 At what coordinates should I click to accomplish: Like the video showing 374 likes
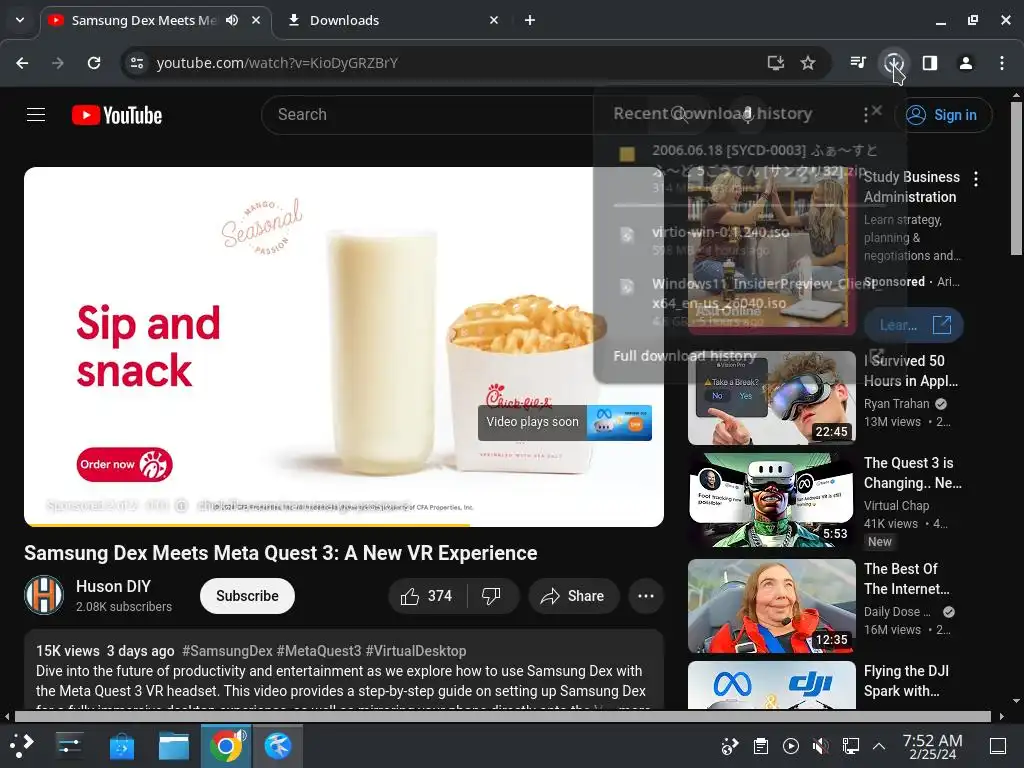click(x=427, y=596)
